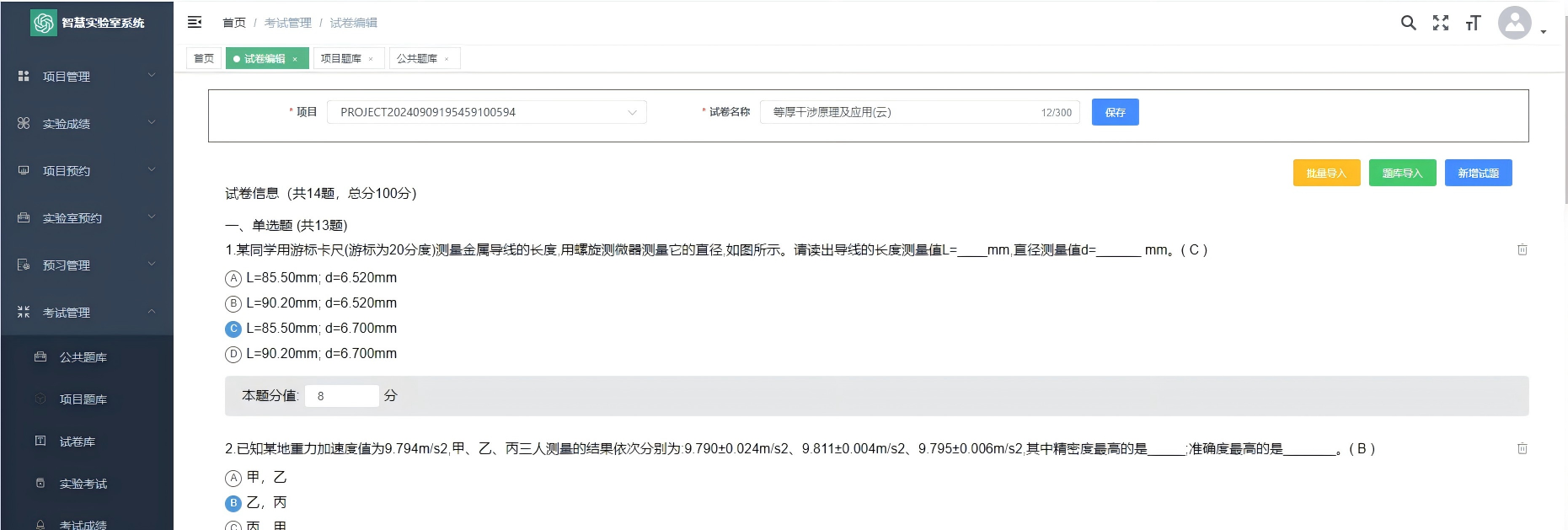The image size is (1568, 530).
Task: Click the 试卷库 submenu icon
Action: pos(40,441)
